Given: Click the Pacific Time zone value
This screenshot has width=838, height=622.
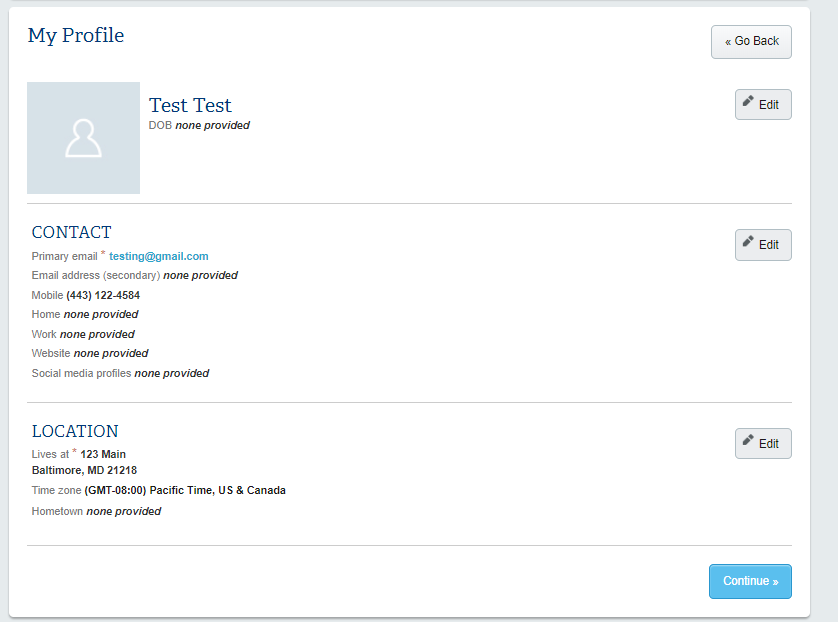Looking at the screenshot, I should pos(185,490).
